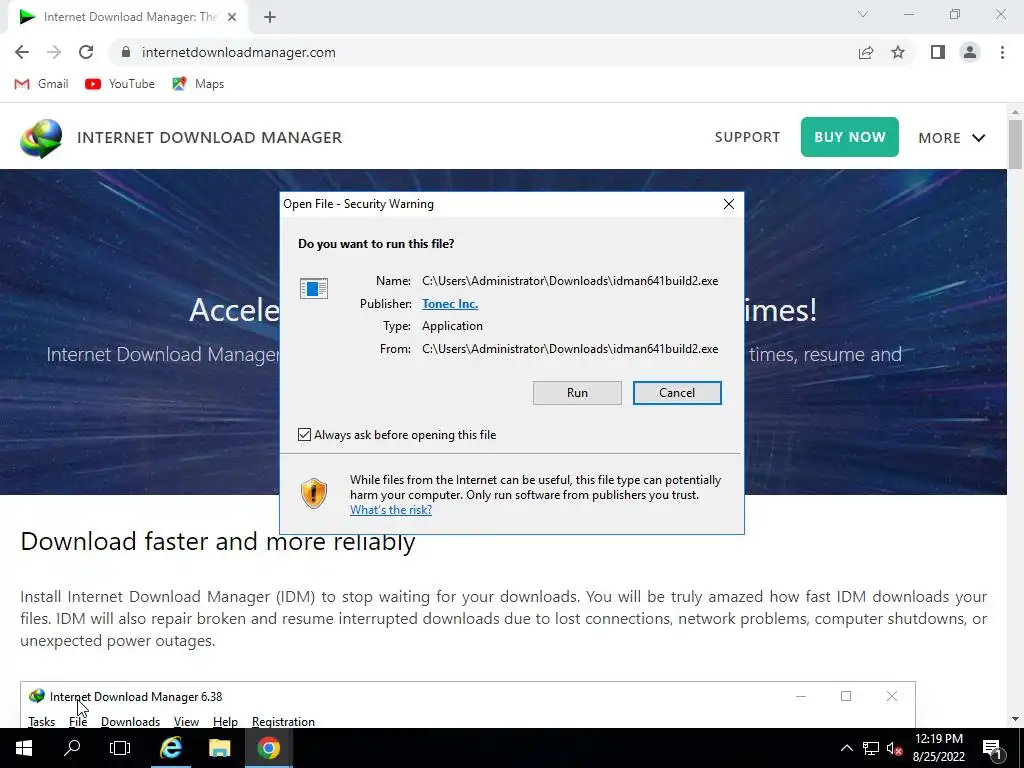Show hidden system tray icons
Viewport: 1024px width, 768px height.
tap(846, 748)
